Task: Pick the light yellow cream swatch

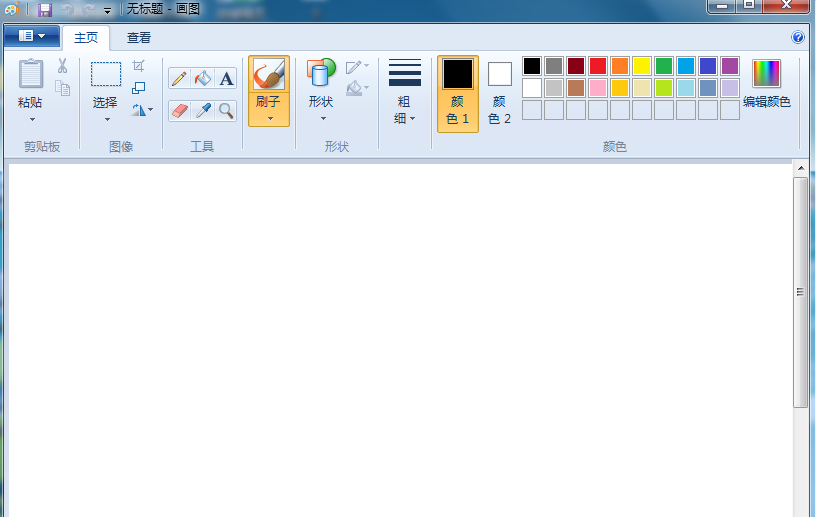Action: pyautogui.click(x=642, y=88)
